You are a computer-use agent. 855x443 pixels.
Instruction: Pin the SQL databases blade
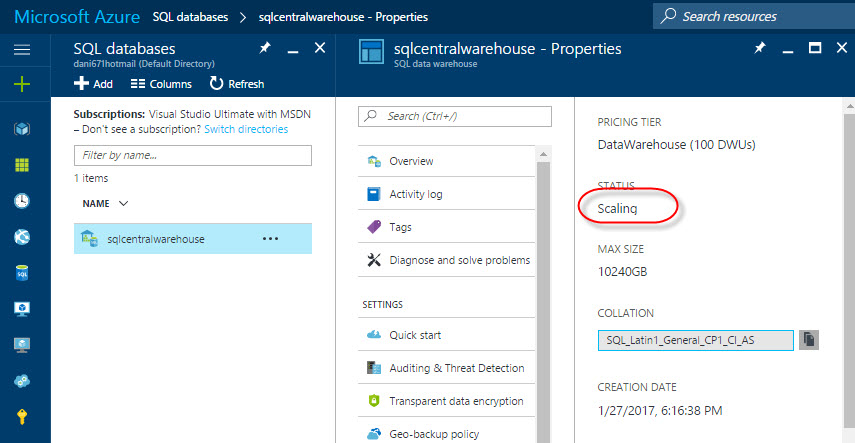[x=264, y=48]
